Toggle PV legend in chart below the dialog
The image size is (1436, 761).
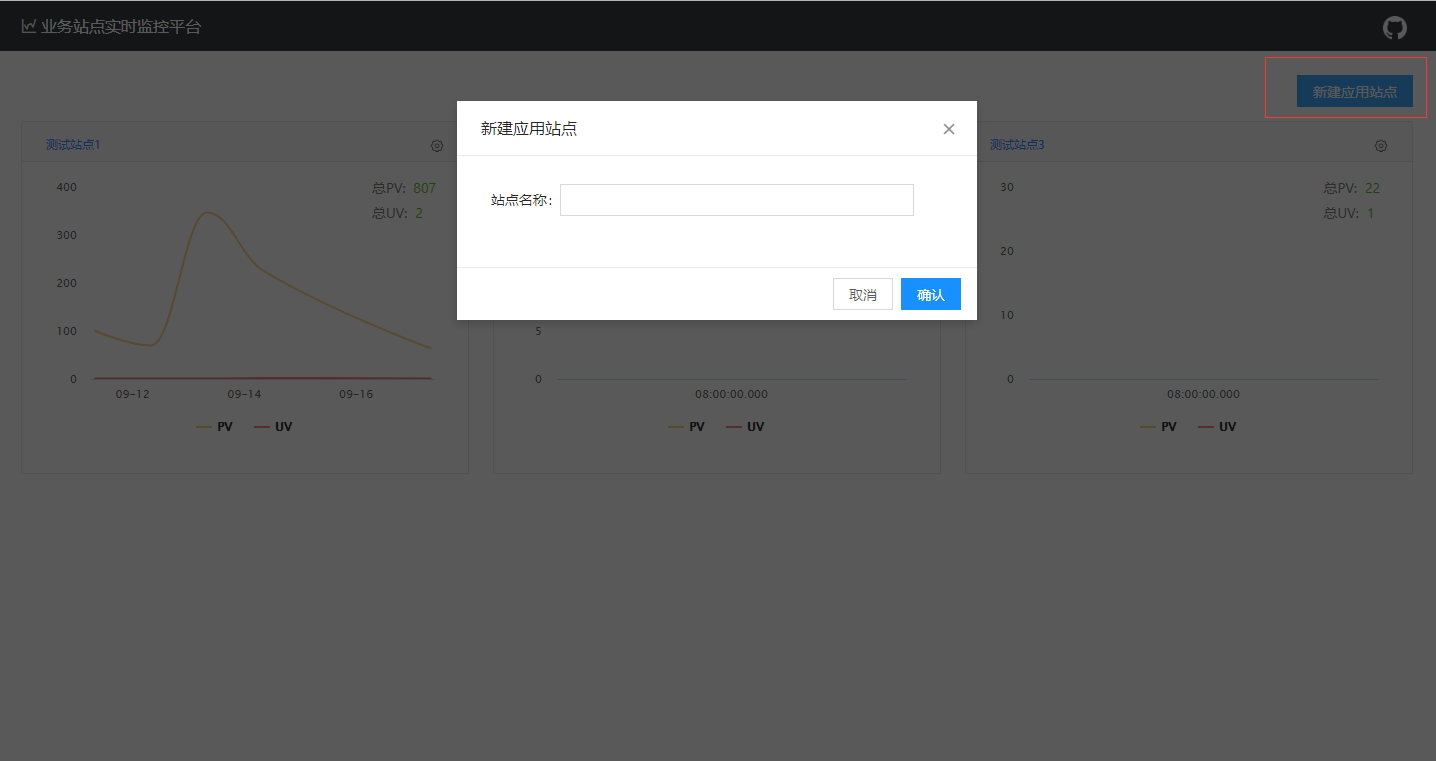pyautogui.click(x=686, y=427)
